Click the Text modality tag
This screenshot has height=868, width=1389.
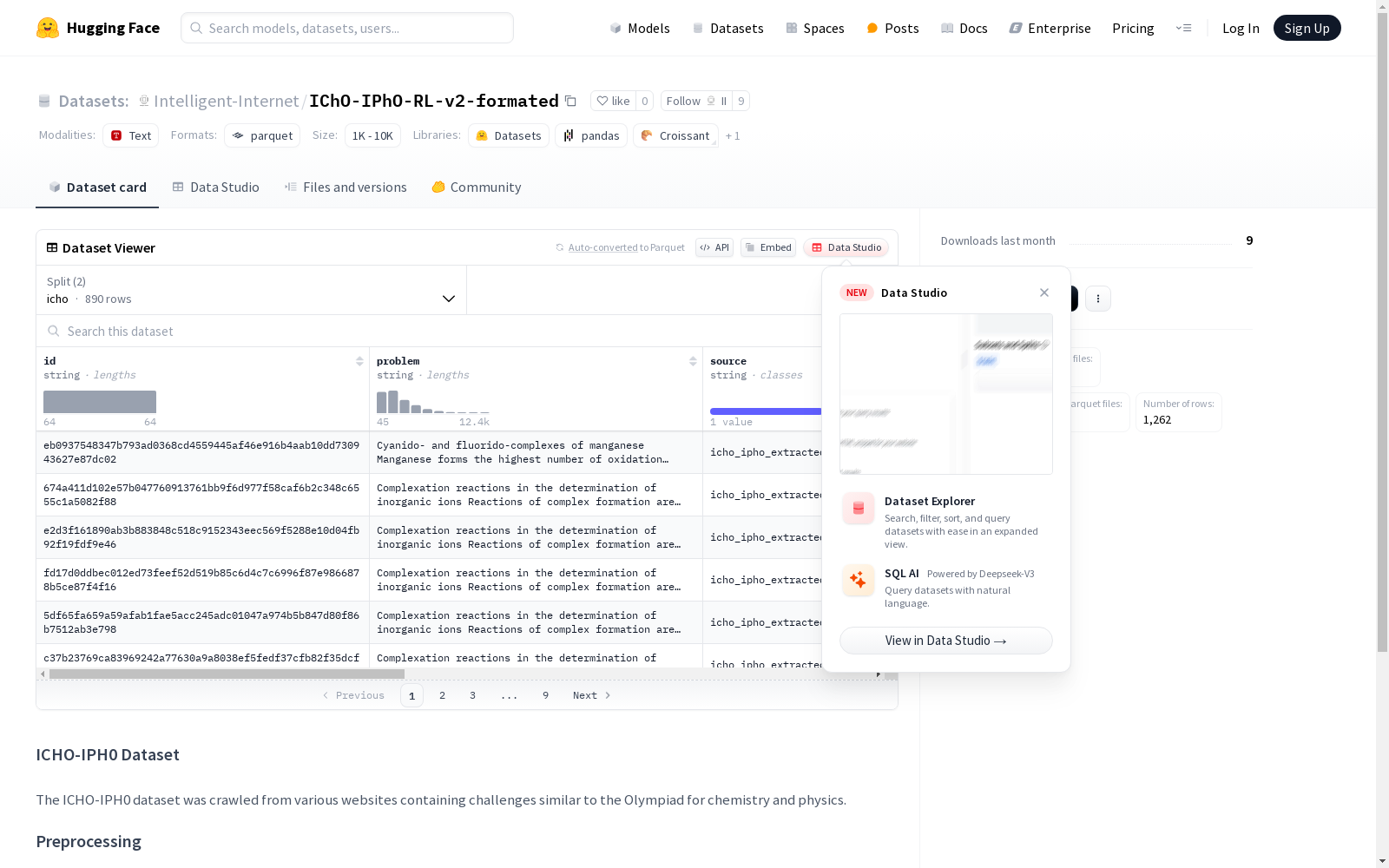pos(131,135)
